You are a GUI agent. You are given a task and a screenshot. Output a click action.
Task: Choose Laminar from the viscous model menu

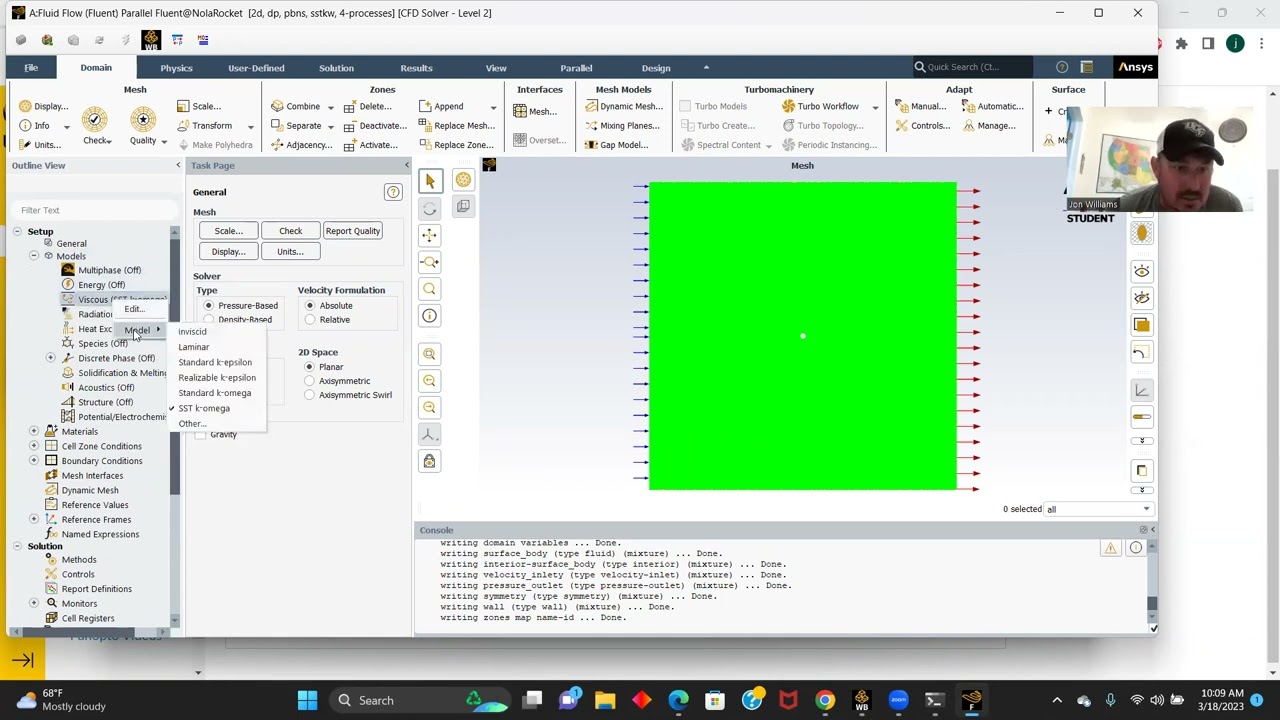coord(194,347)
